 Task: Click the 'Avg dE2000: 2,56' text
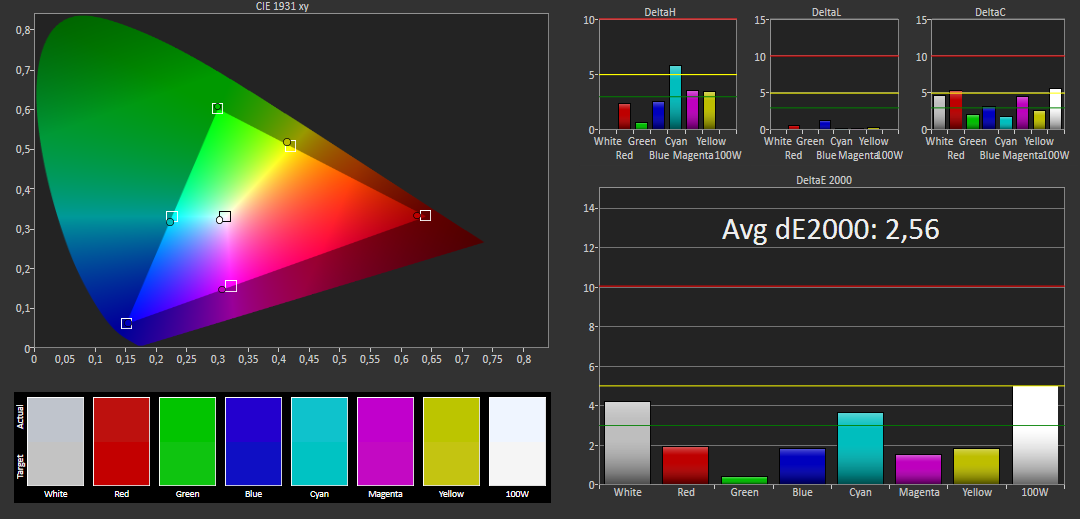pyautogui.click(x=830, y=229)
